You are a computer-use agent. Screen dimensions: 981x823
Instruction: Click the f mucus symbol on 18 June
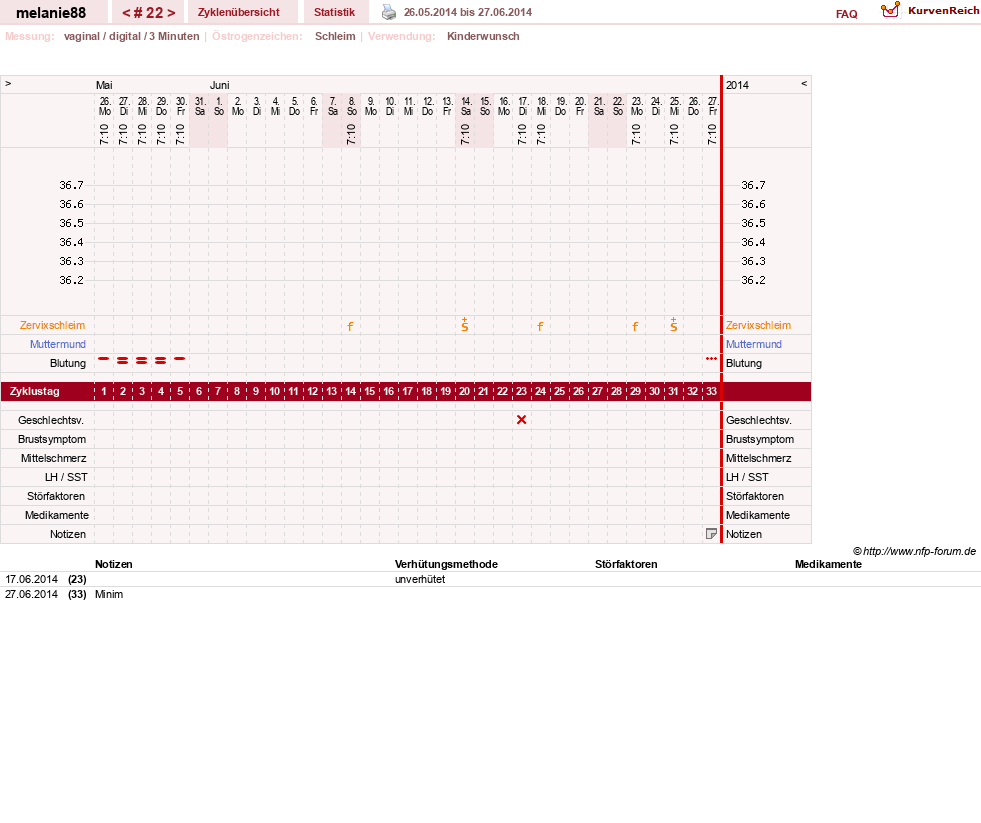click(x=540, y=326)
